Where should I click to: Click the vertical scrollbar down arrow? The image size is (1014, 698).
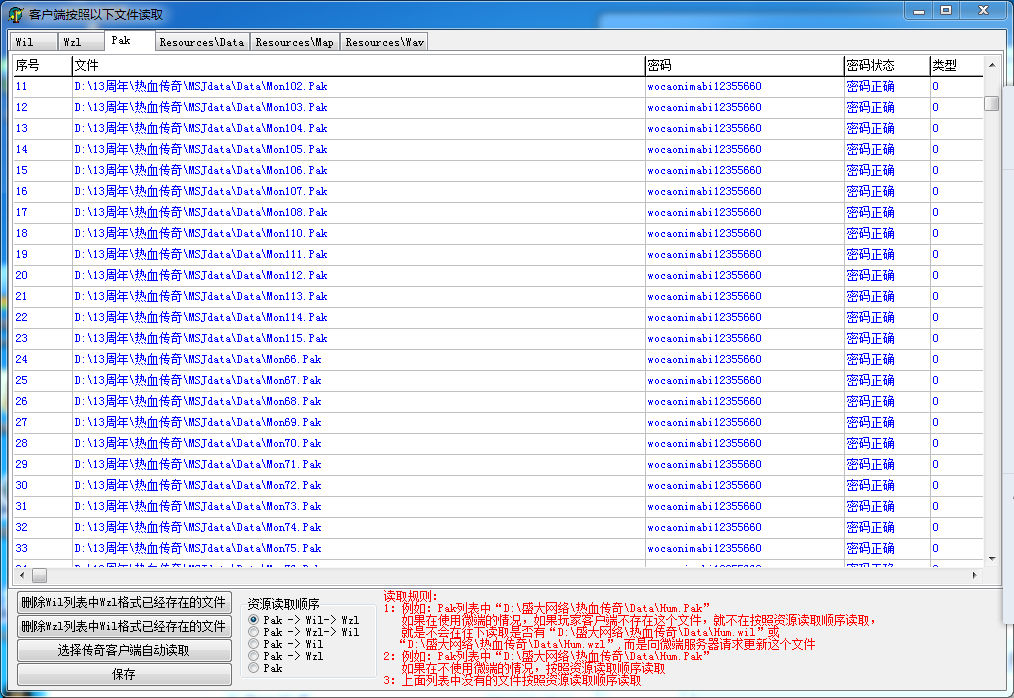pyautogui.click(x=992, y=558)
